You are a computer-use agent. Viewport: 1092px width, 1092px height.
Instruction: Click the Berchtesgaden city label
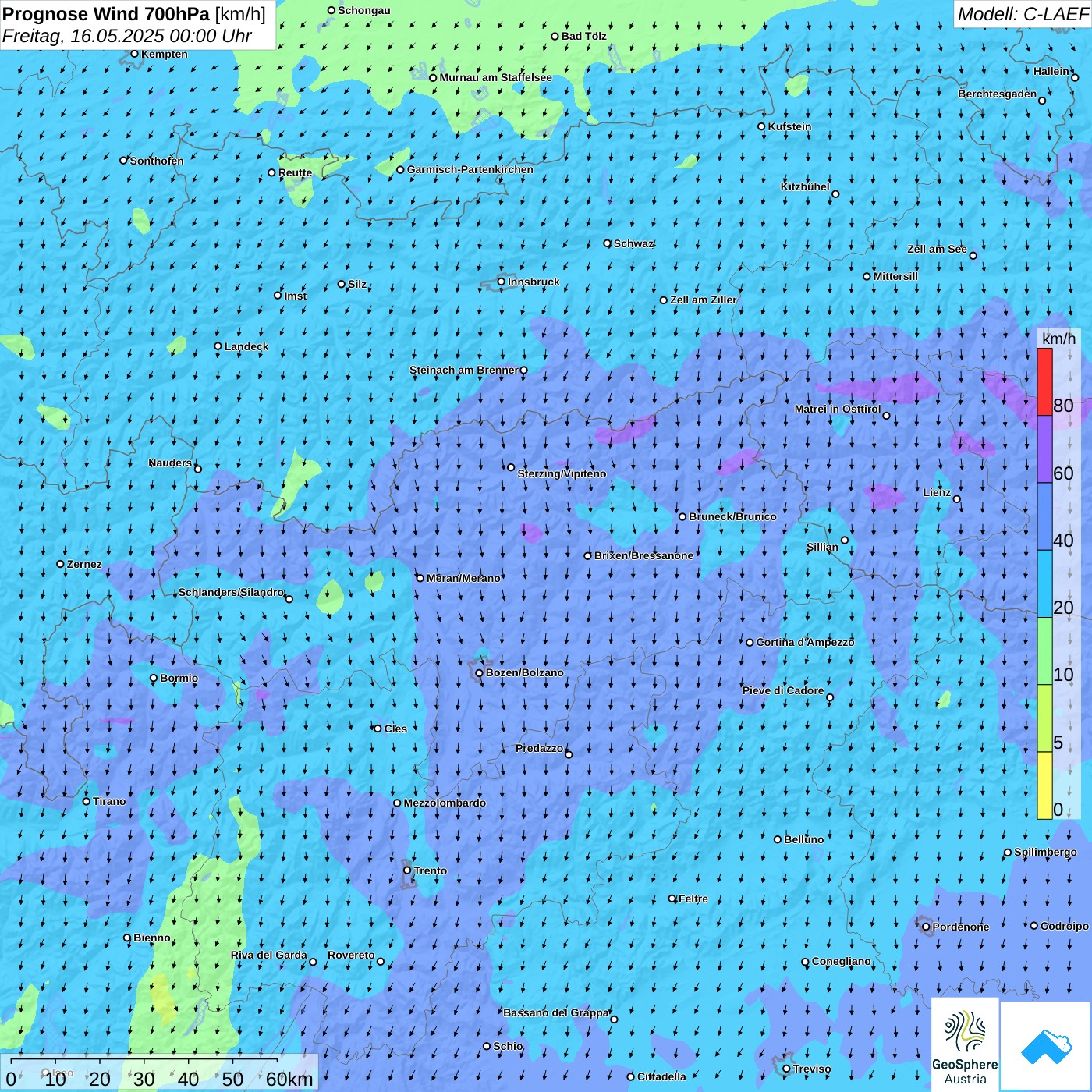click(x=997, y=94)
